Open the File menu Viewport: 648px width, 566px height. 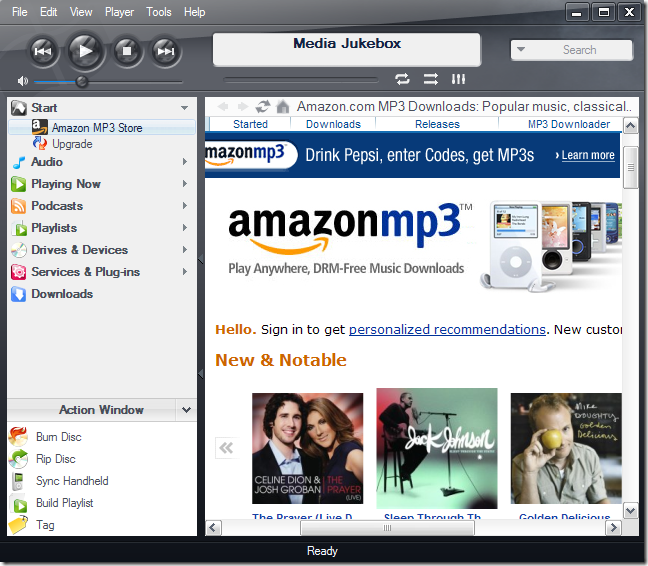tap(20, 12)
